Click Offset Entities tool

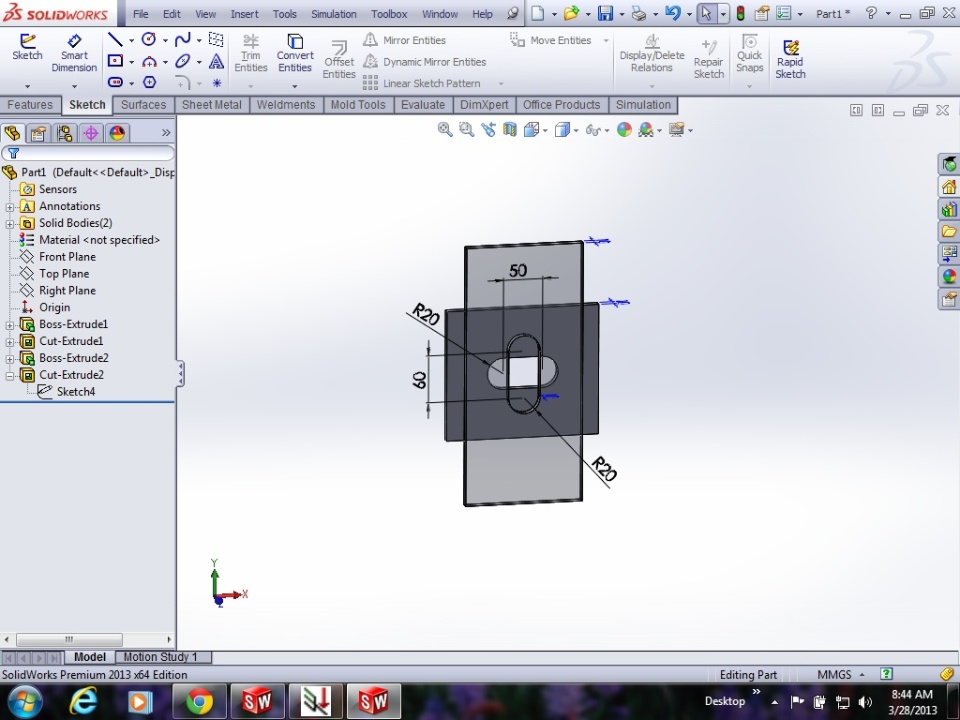tap(339, 59)
